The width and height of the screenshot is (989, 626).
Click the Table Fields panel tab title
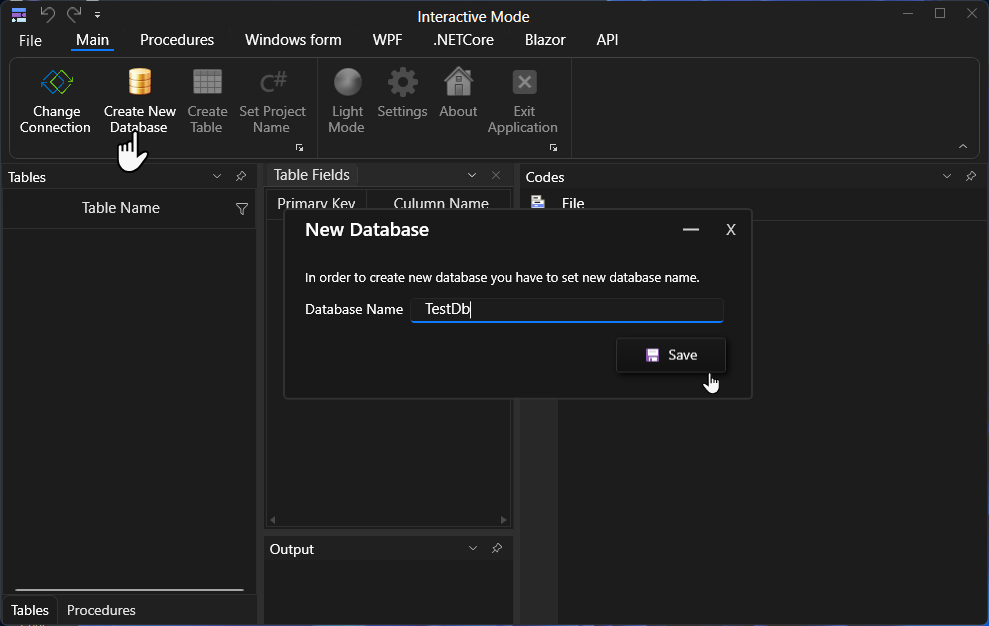[x=312, y=175]
